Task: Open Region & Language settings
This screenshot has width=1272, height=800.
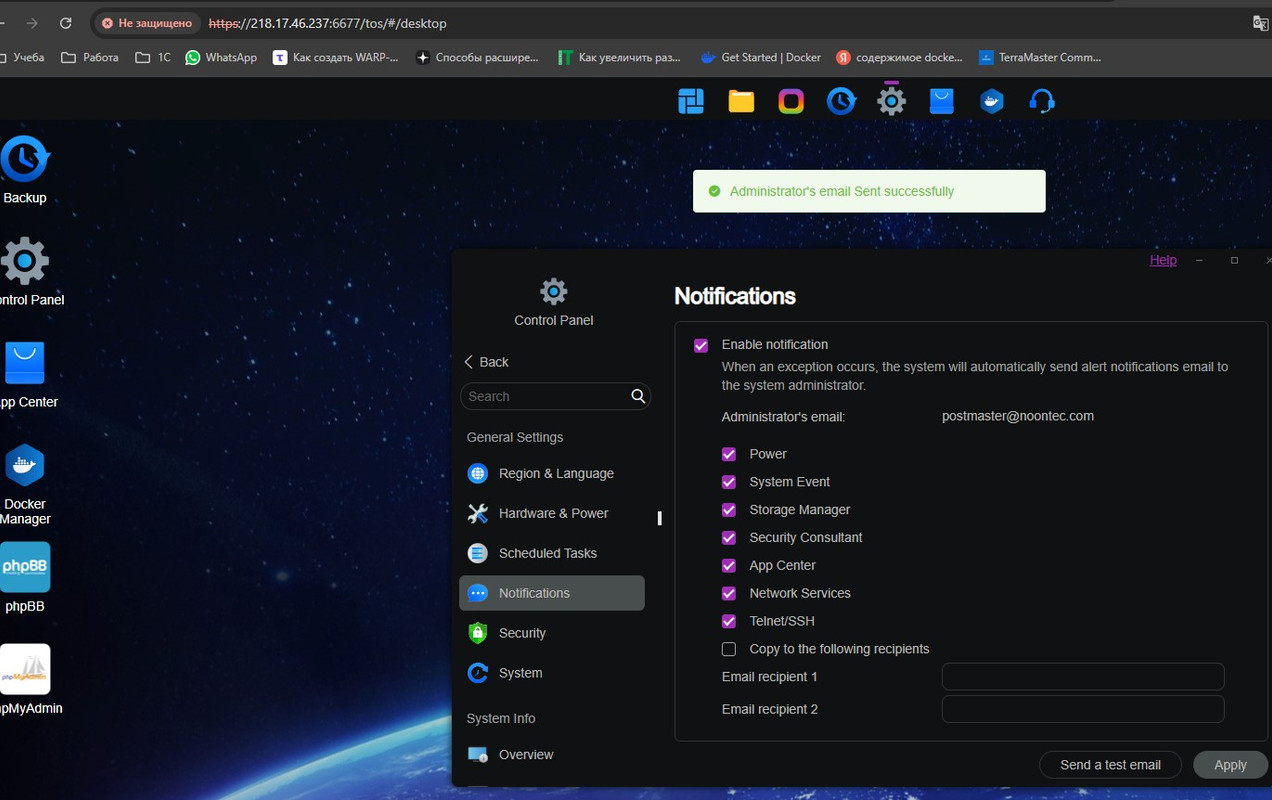Action: click(552, 474)
